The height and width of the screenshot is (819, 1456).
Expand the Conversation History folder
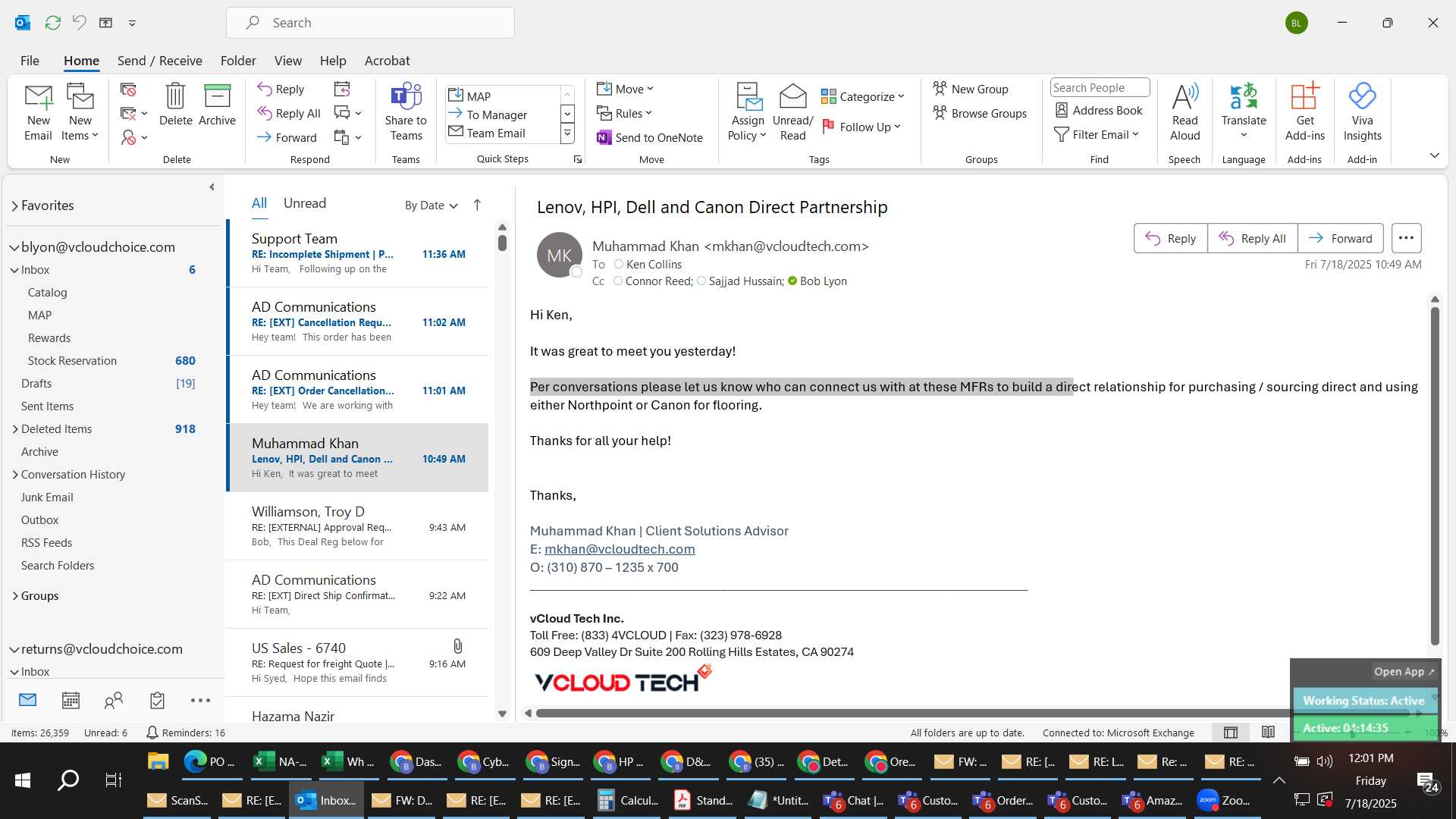click(x=15, y=475)
